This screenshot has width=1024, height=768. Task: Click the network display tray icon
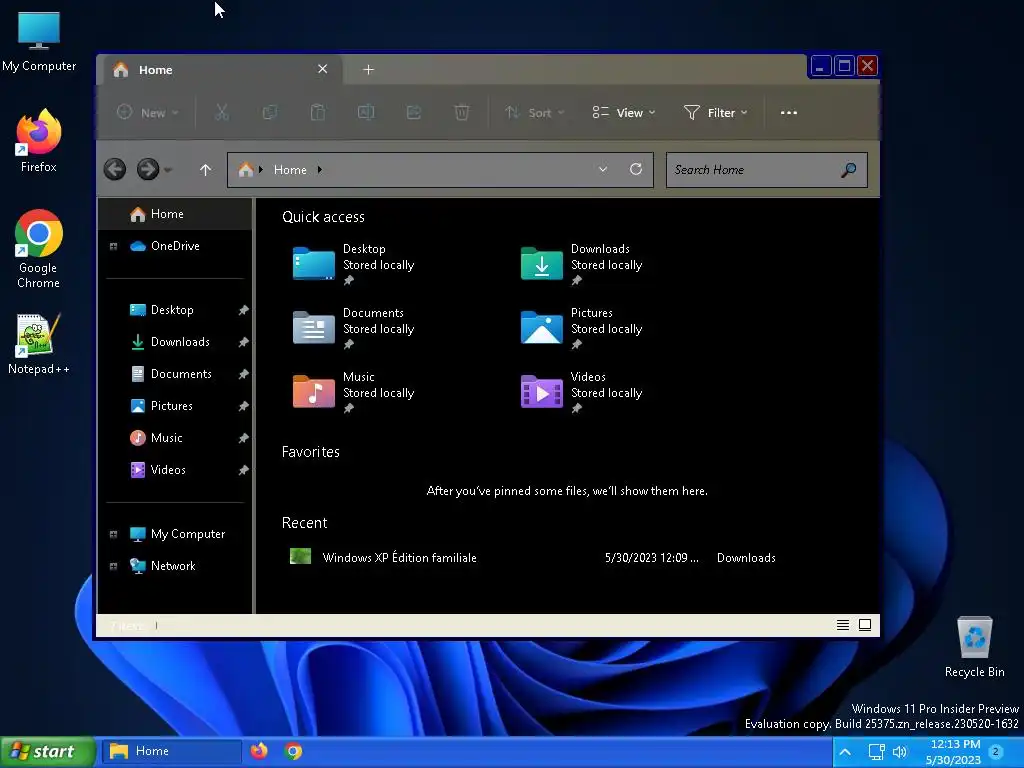tap(876, 752)
